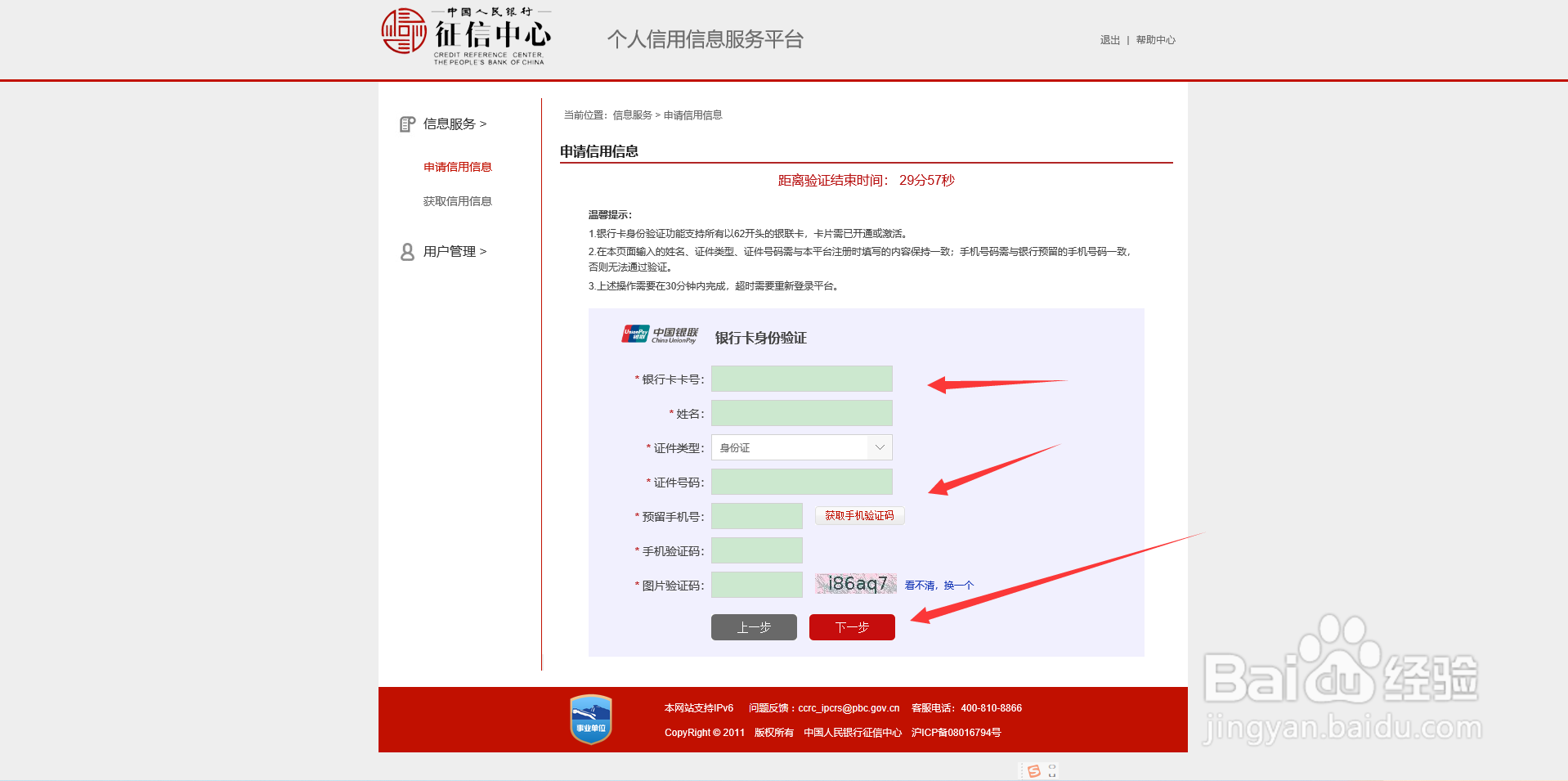Expand the 用户管理 menu section
Screen dimensions: 1568x781
(448, 251)
